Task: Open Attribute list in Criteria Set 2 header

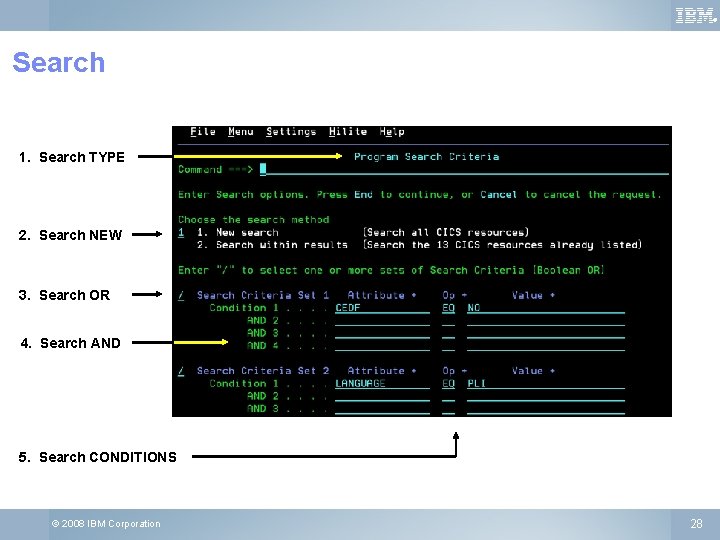Action: (382, 371)
